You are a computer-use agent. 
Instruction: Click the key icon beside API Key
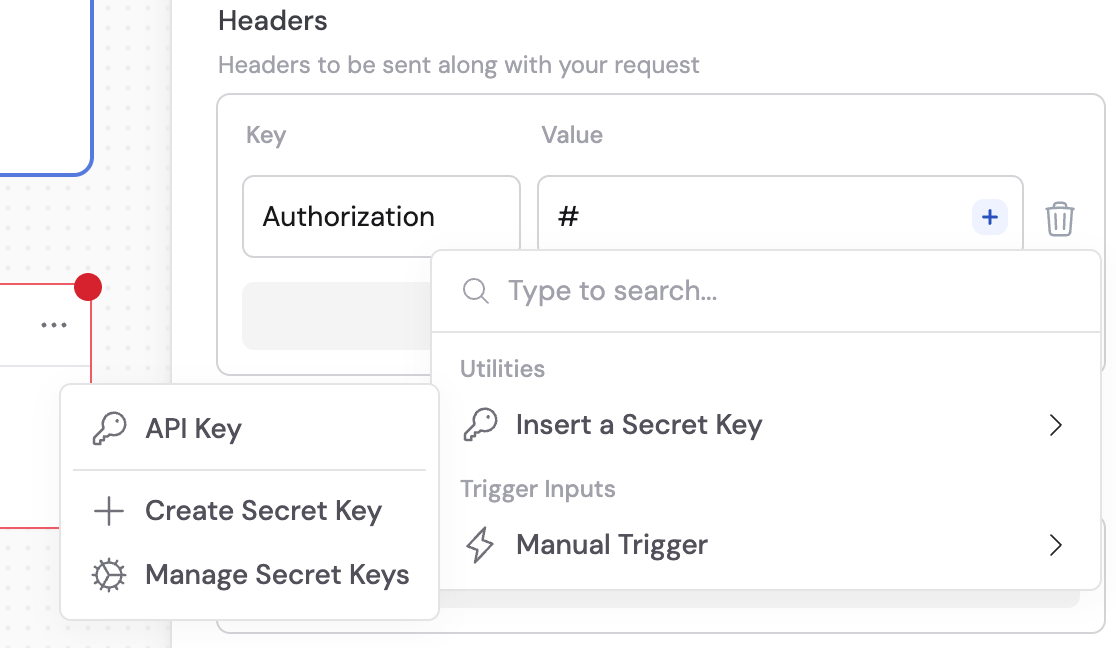point(107,427)
